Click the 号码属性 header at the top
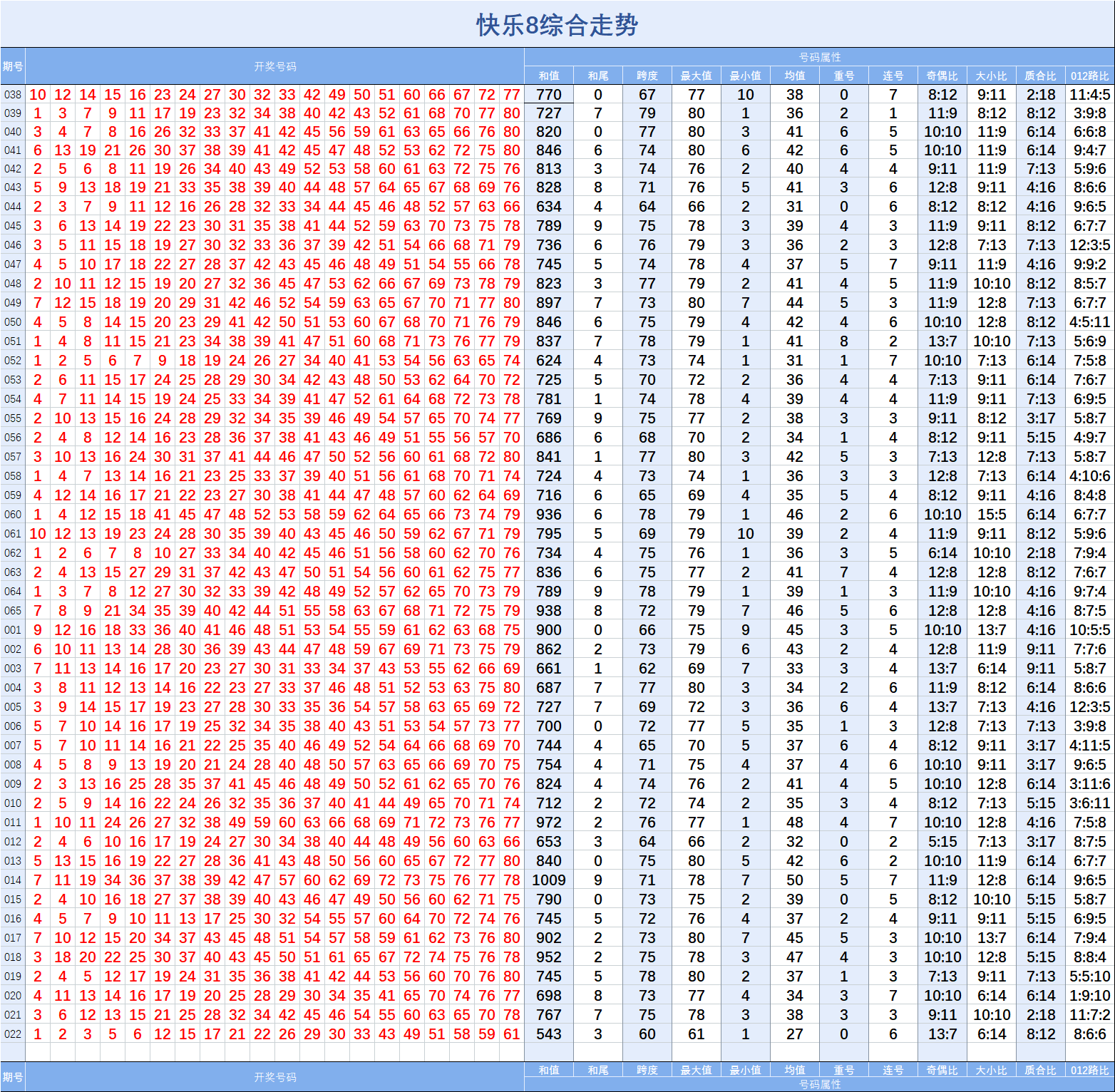The image size is (1115, 1092). tap(820, 57)
